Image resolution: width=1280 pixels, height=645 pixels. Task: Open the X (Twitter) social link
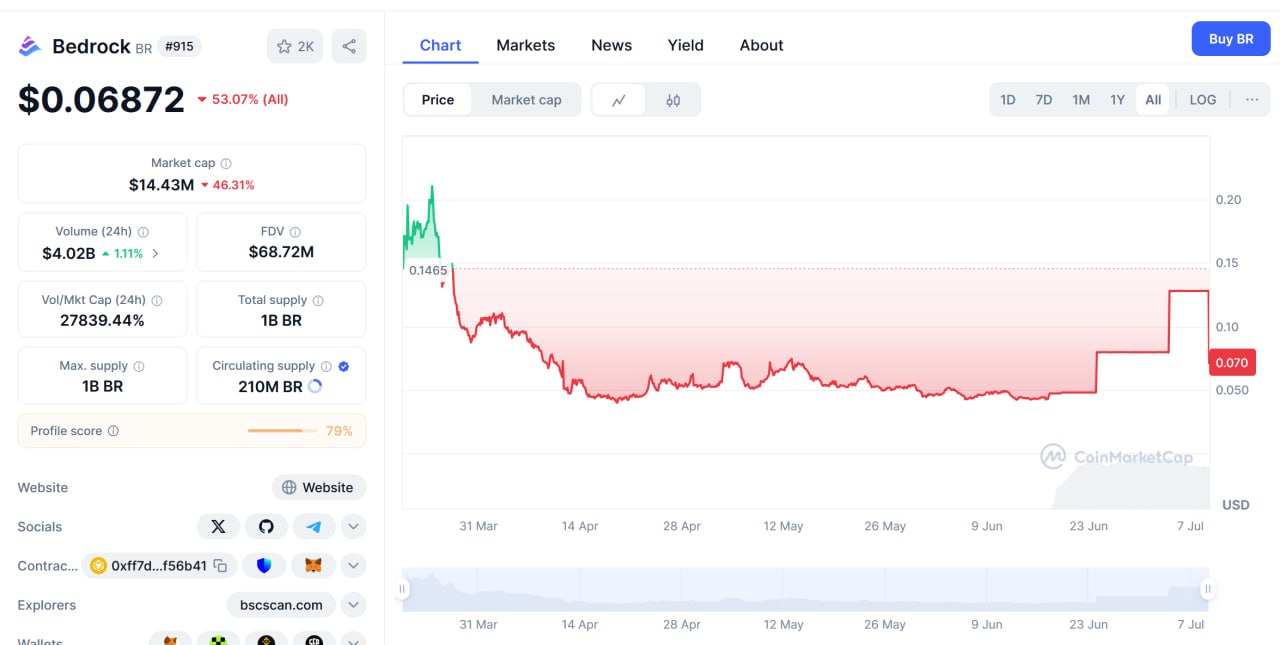tap(218, 526)
